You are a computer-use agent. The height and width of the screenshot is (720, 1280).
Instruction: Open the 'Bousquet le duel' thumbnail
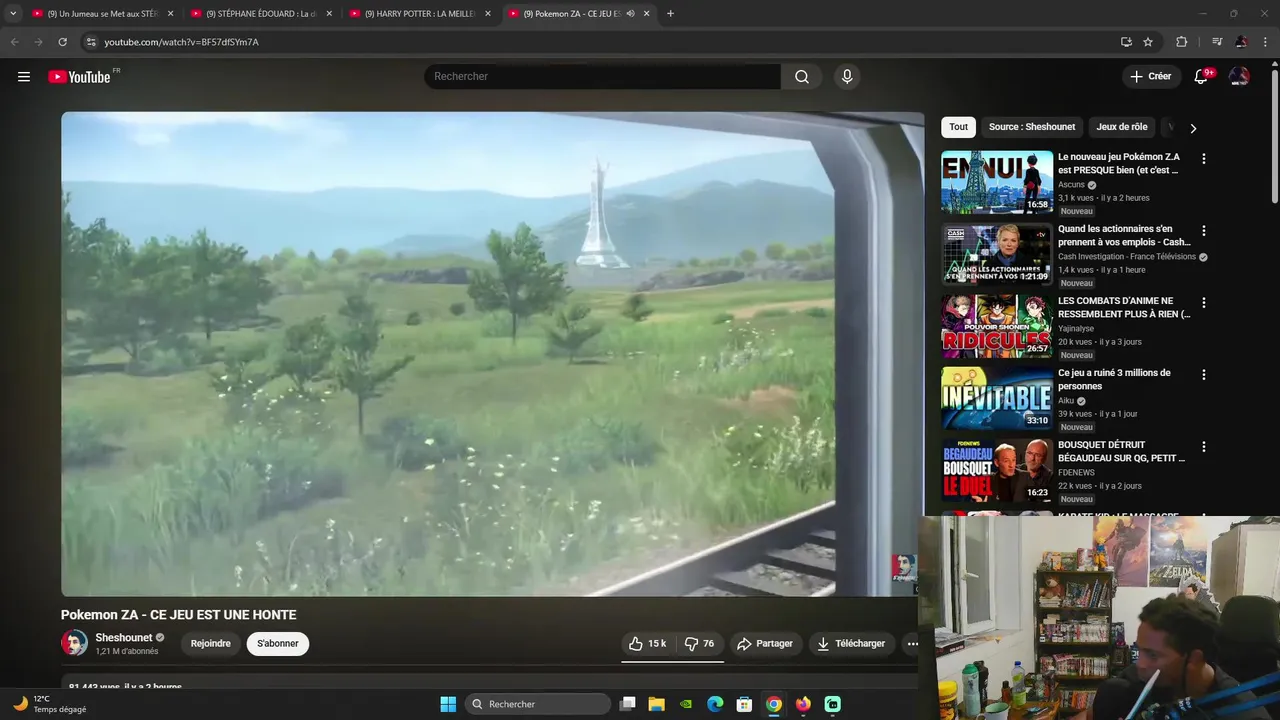pos(997,471)
